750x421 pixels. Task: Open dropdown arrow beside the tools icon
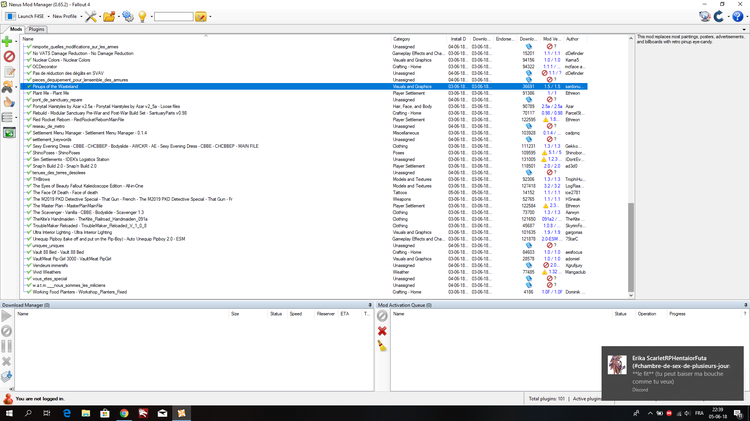[99, 17]
